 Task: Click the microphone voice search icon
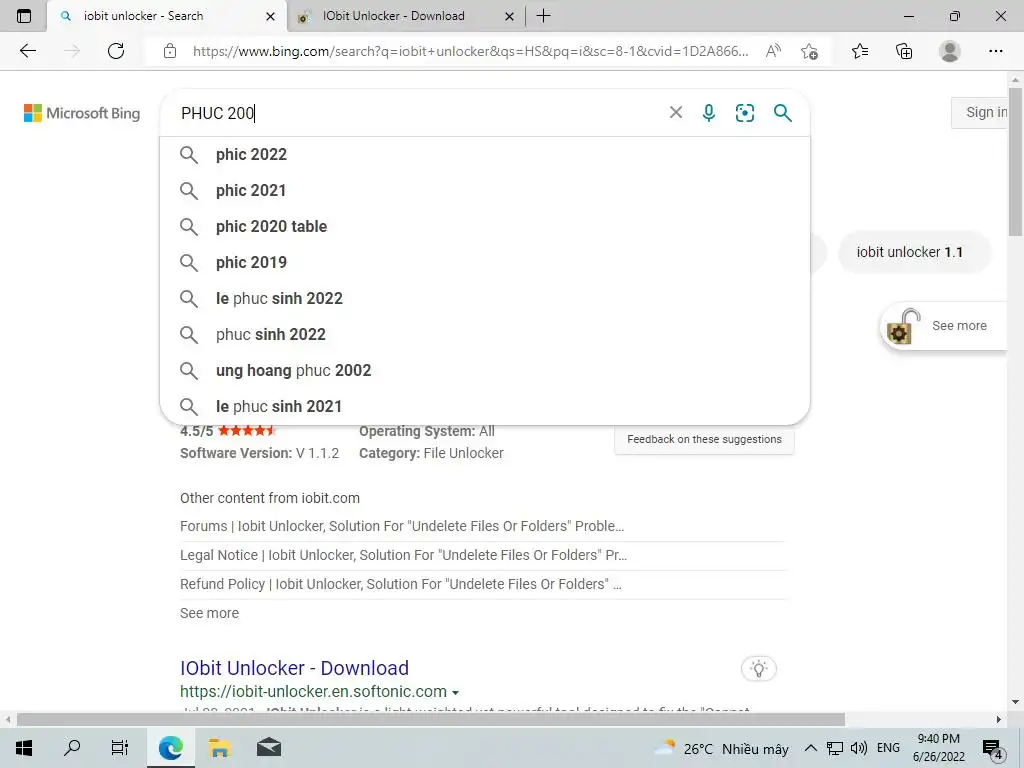pyautogui.click(x=709, y=113)
